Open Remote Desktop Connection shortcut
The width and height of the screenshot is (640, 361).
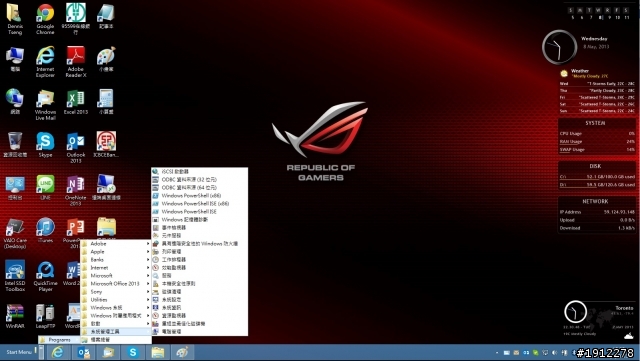(106, 187)
